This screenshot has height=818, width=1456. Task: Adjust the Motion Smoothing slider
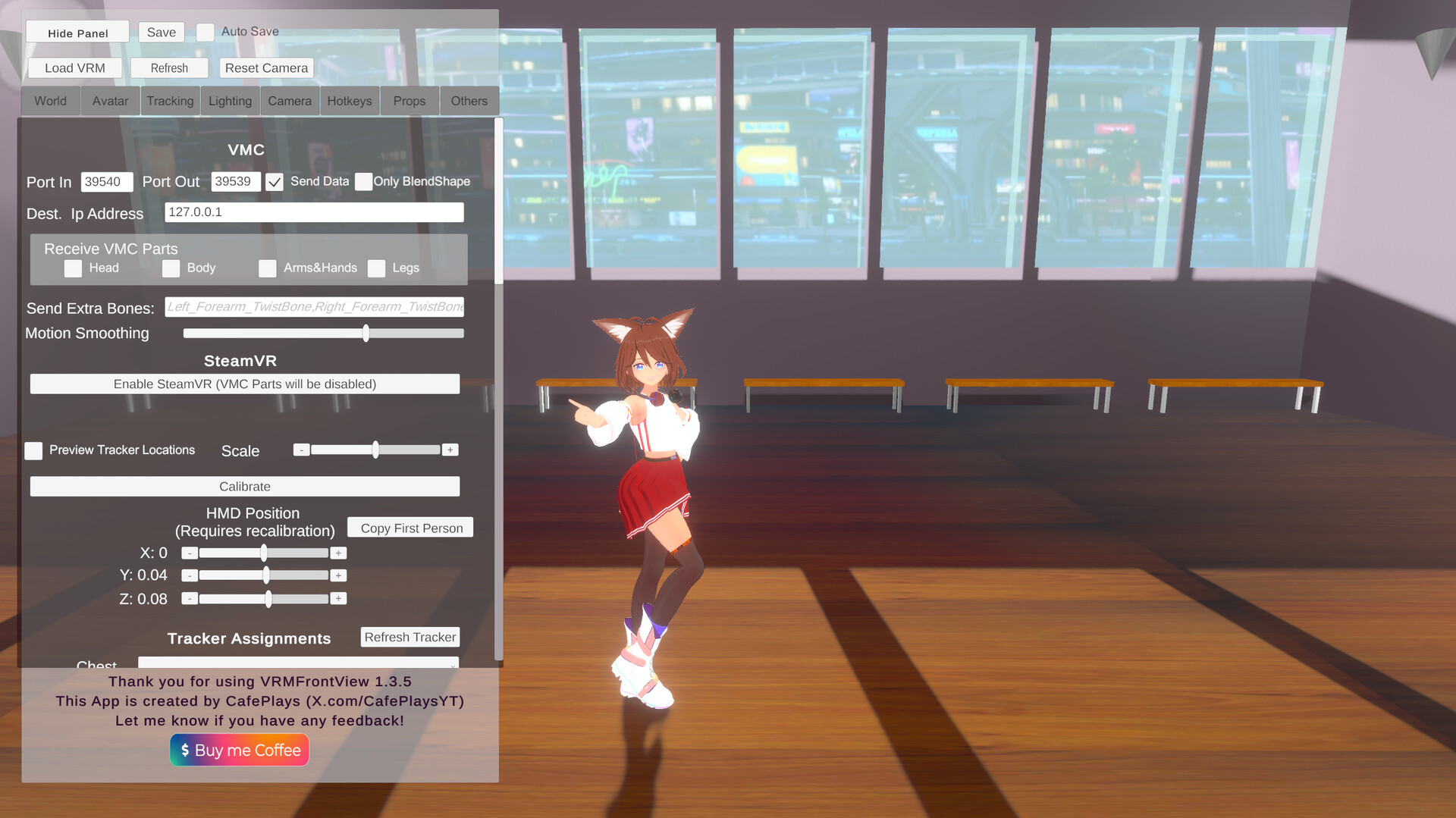[x=366, y=333]
